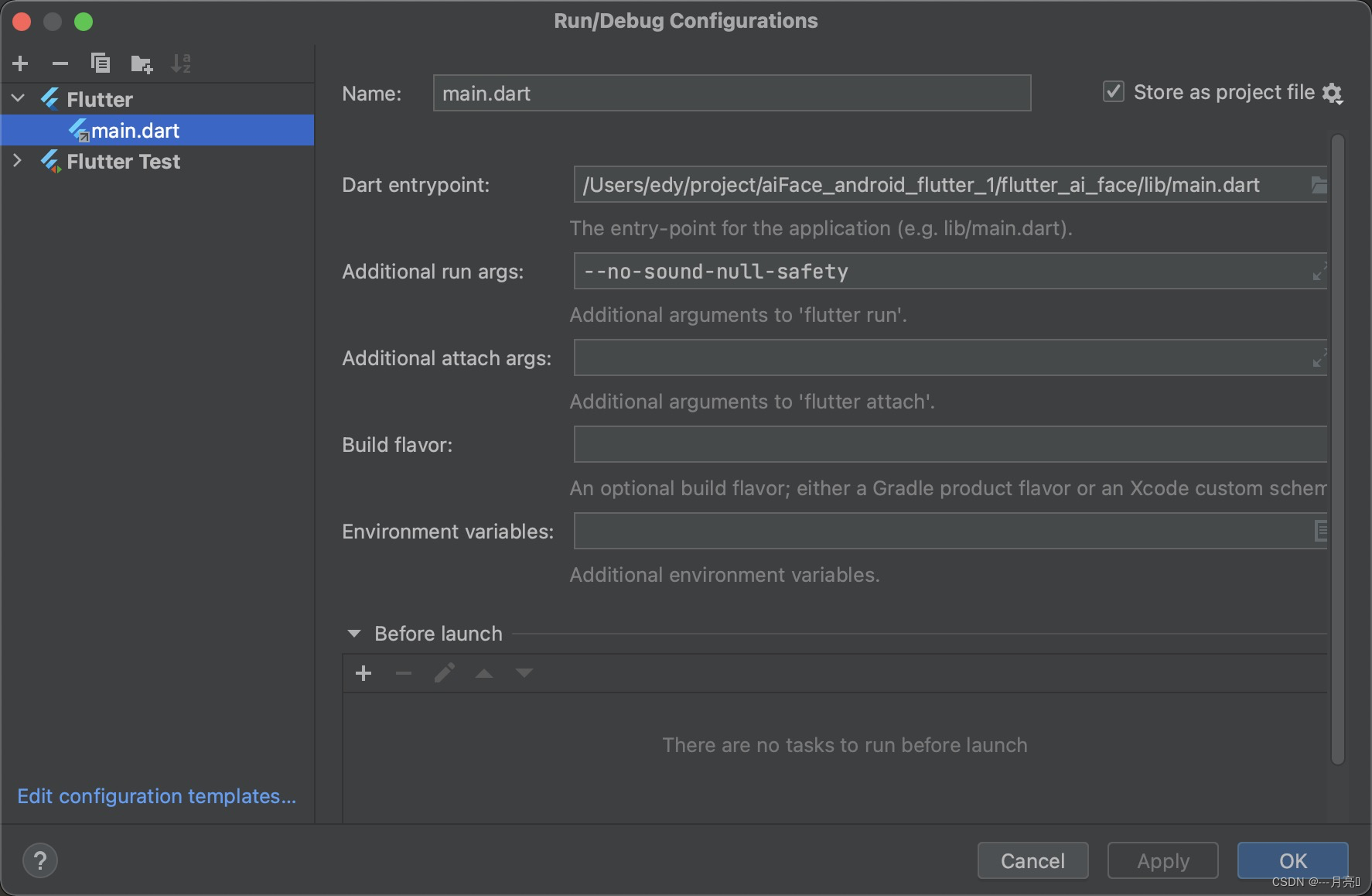
Task: Remove the selected configuration
Action: click(60, 63)
